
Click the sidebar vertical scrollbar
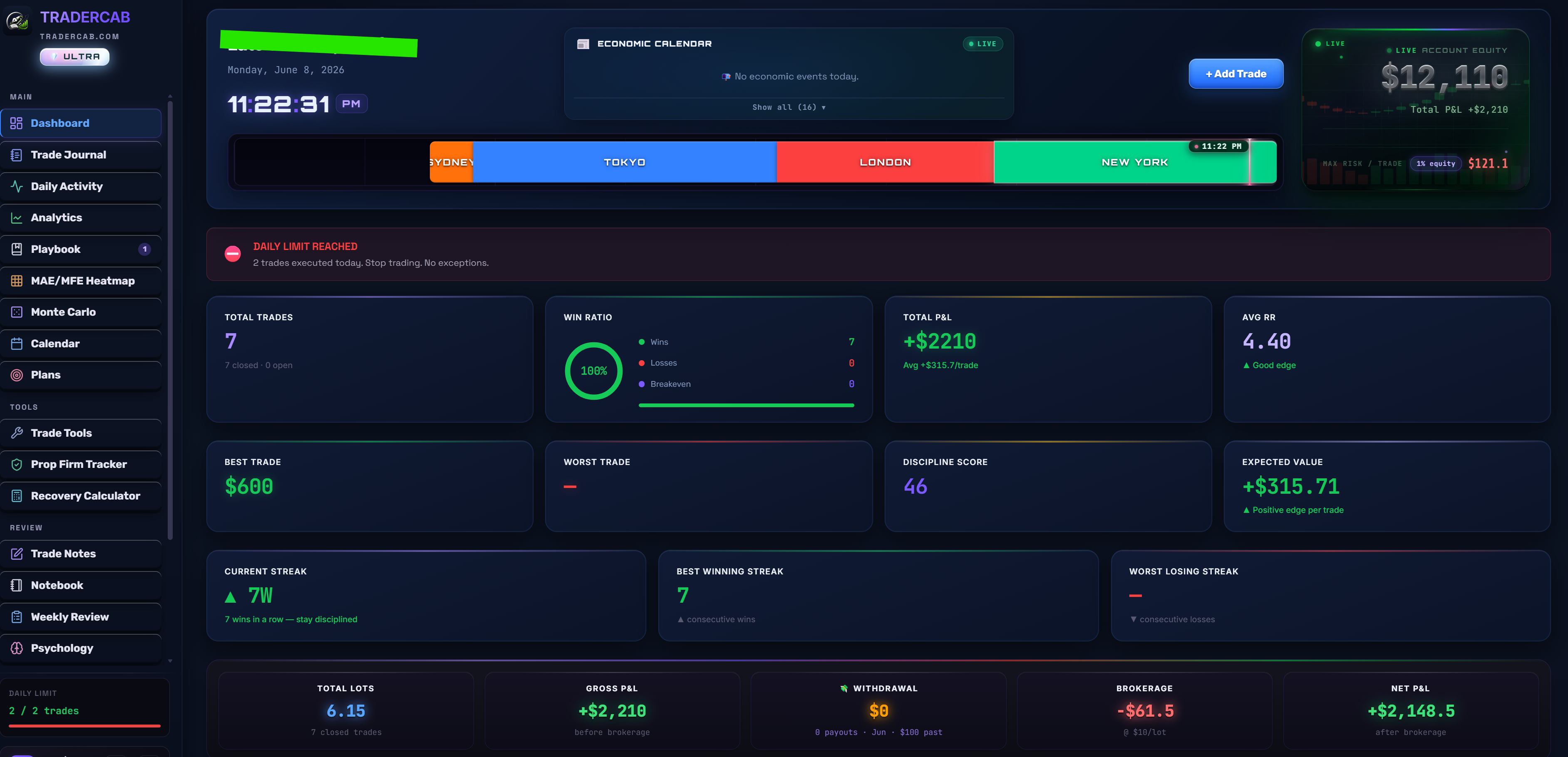pos(170,319)
